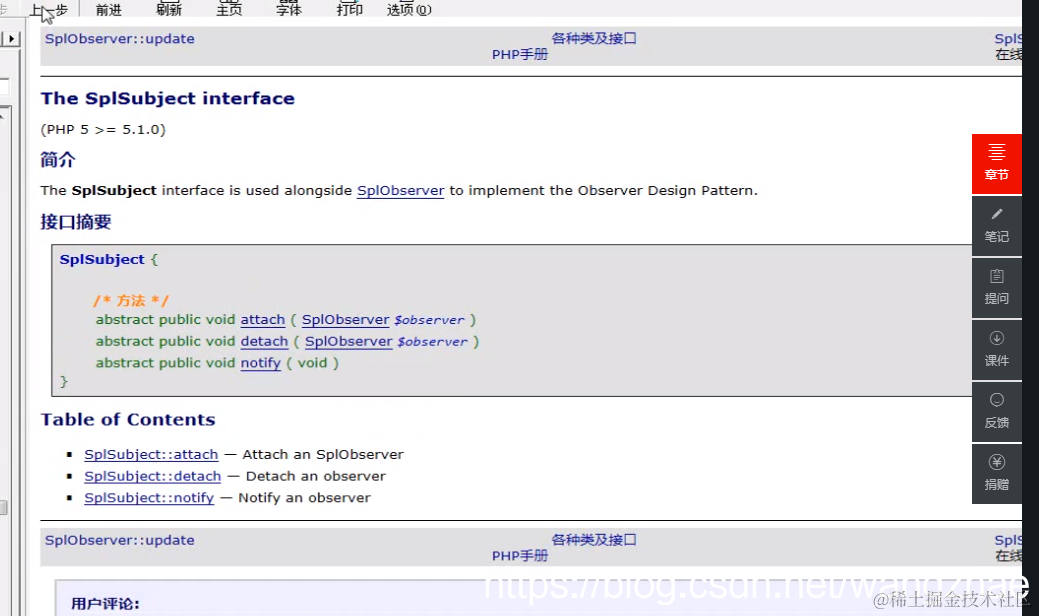Click the 上一步 back toolbar button
The image size is (1039, 616).
click(48, 9)
